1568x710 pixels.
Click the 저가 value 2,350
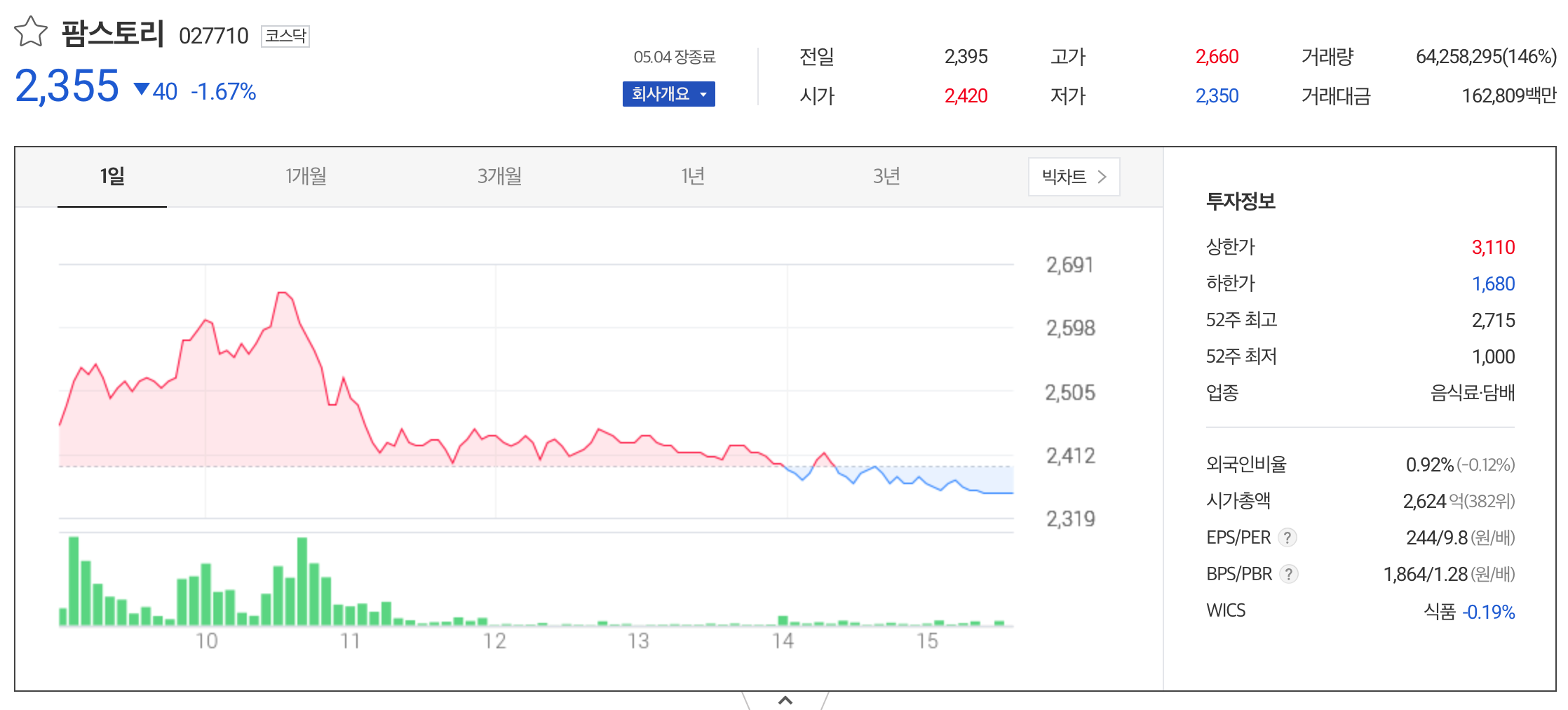(x=1217, y=96)
